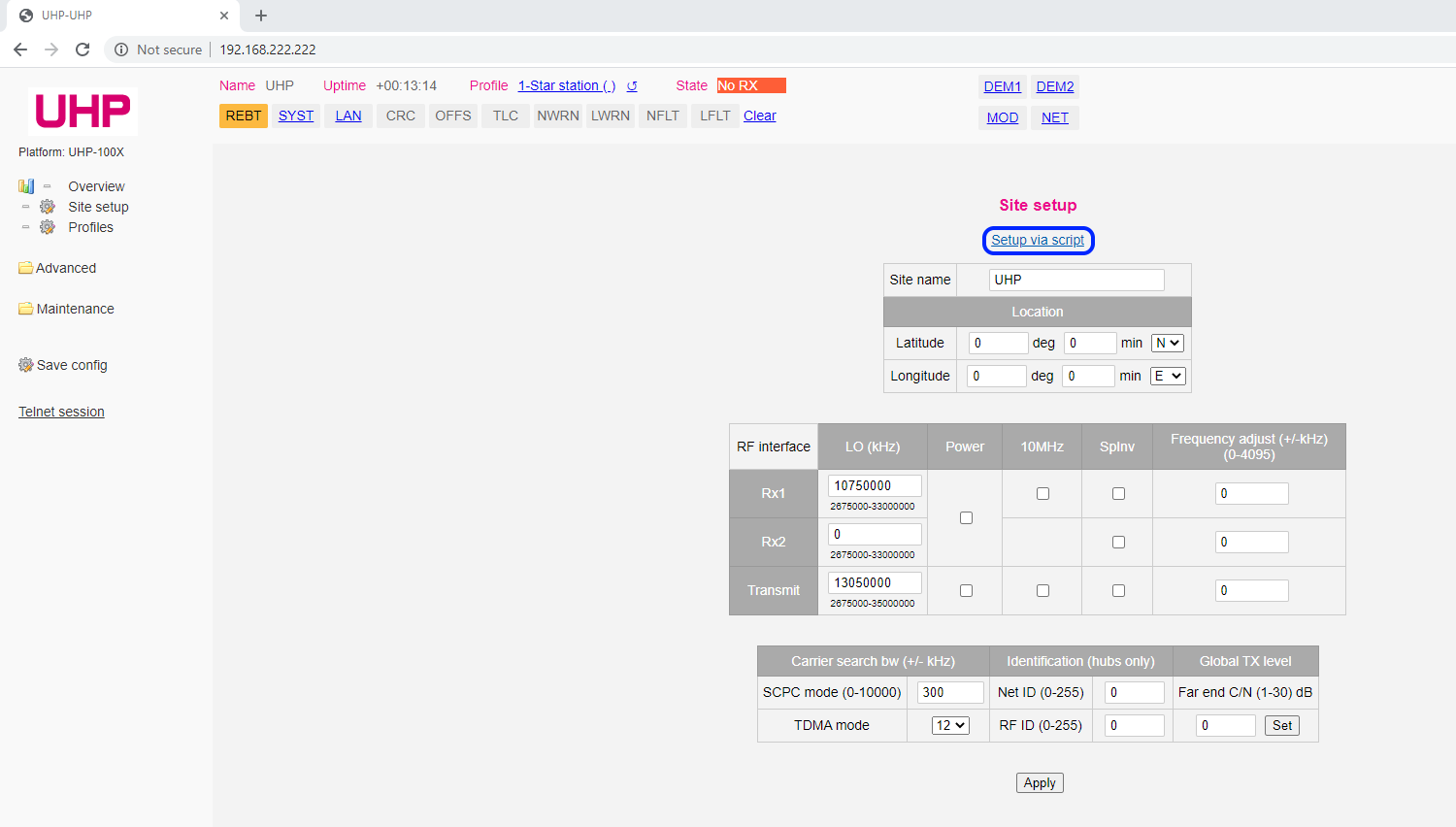Enable the Rx1 10MHz checkbox
1456x827 pixels.
click(1042, 494)
